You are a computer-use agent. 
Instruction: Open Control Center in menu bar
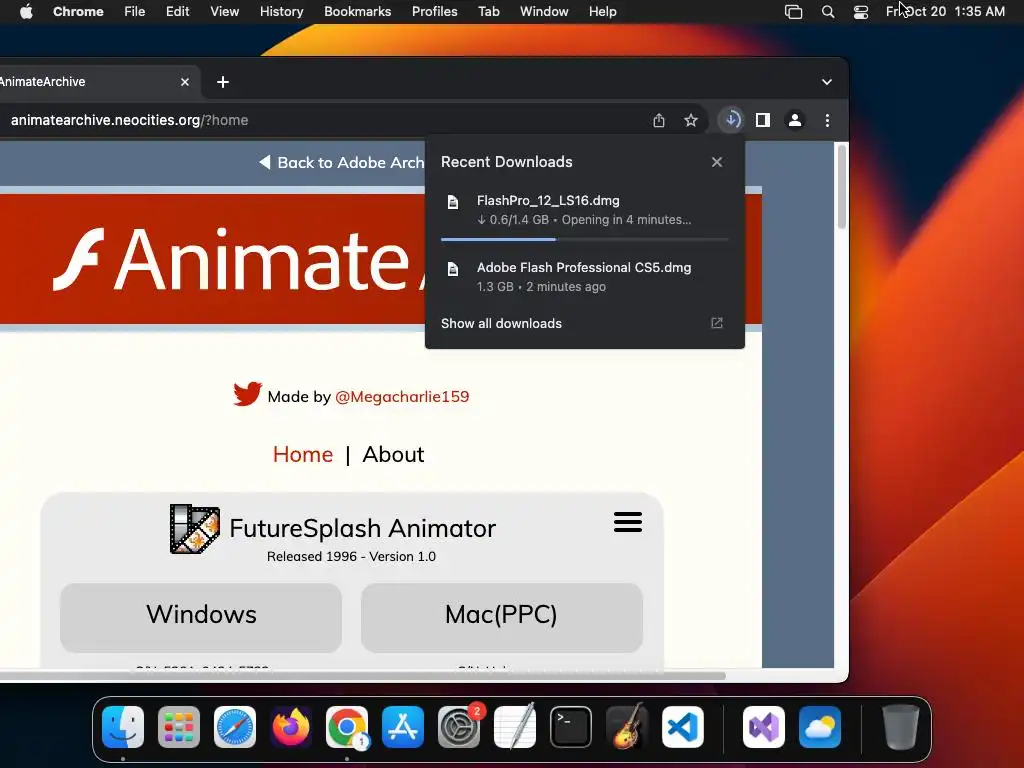coord(861,12)
